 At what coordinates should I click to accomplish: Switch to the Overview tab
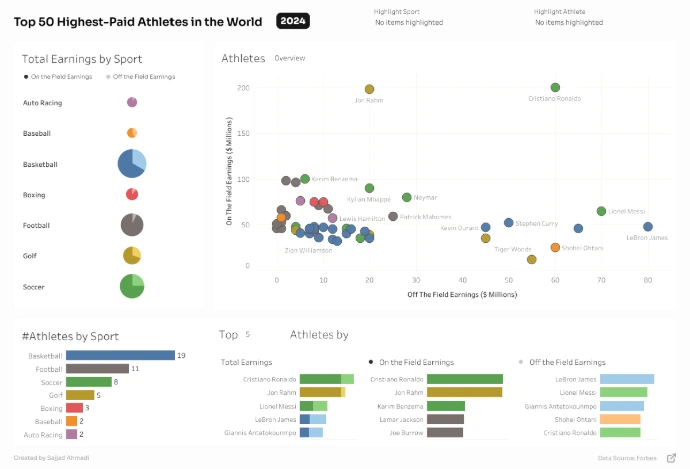click(x=290, y=59)
